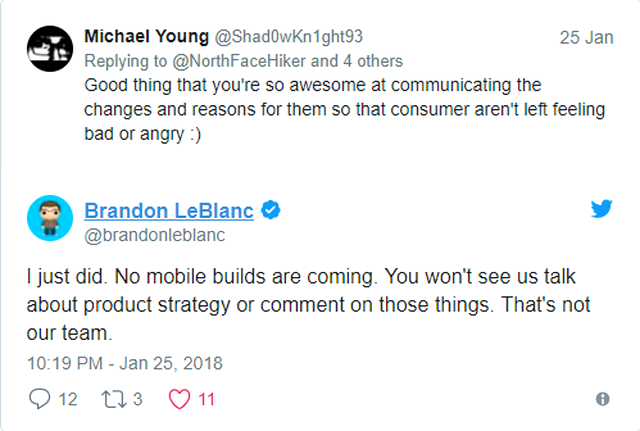Image resolution: width=640 pixels, height=431 pixels.
Task: Click the retweet count number 3
Action: click(138, 399)
